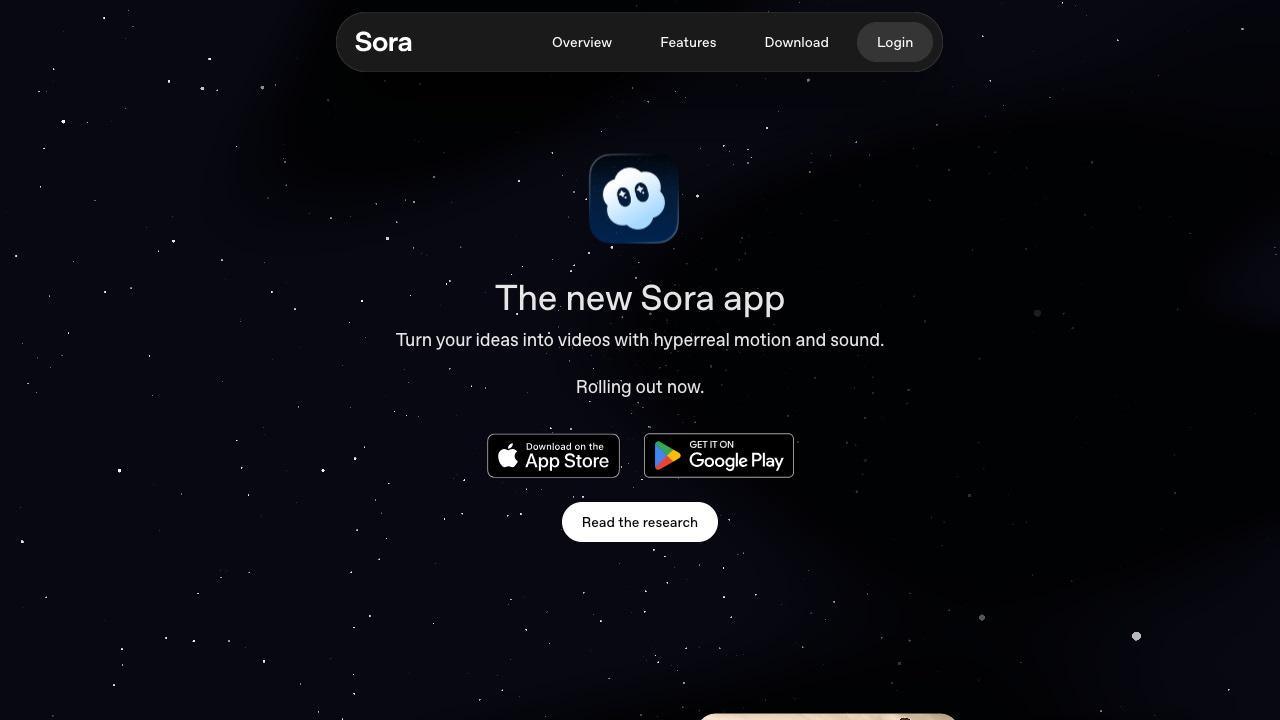Click the small Download on the caption
Viewport: 1280px width, 720px height.
564,446
